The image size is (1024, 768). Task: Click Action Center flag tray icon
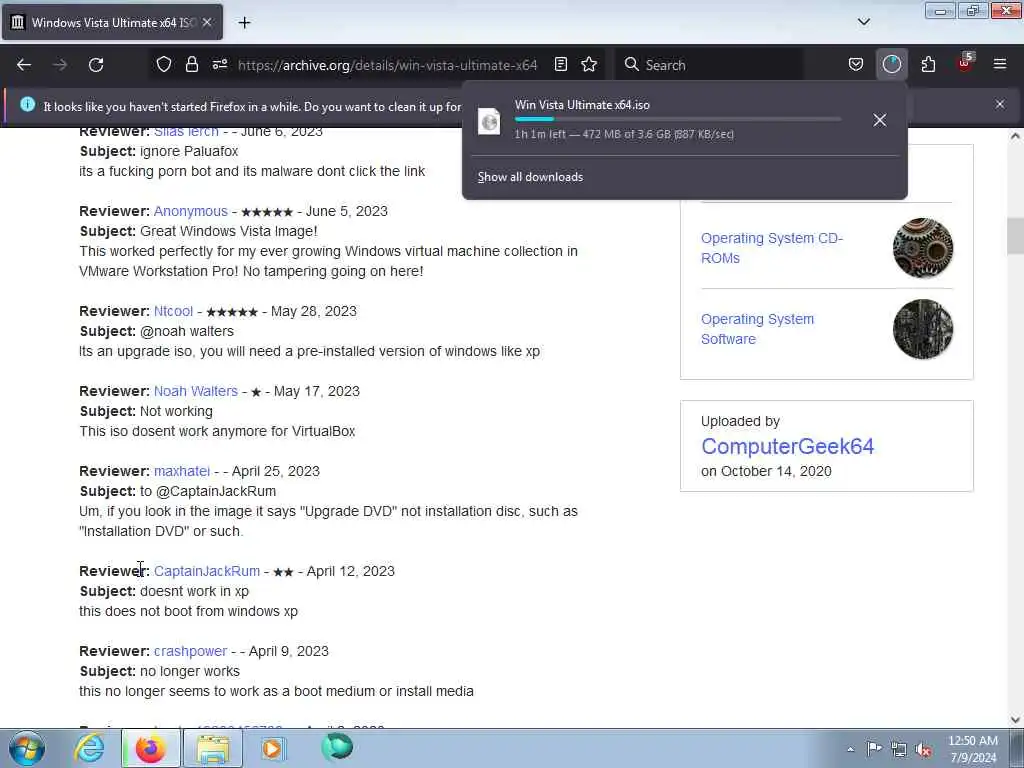tap(874, 749)
